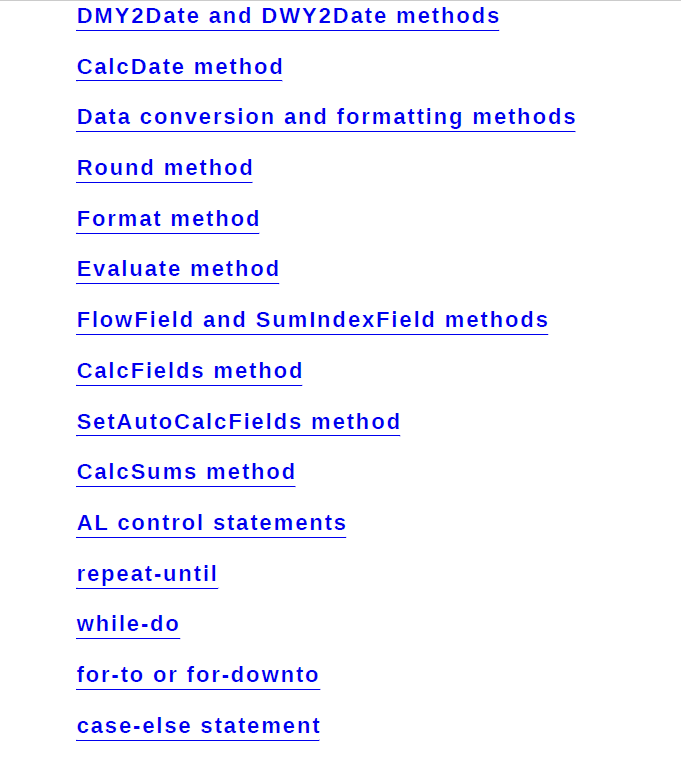Click the word for-downto in the link
Screen dimensions: 681x760
[253, 675]
